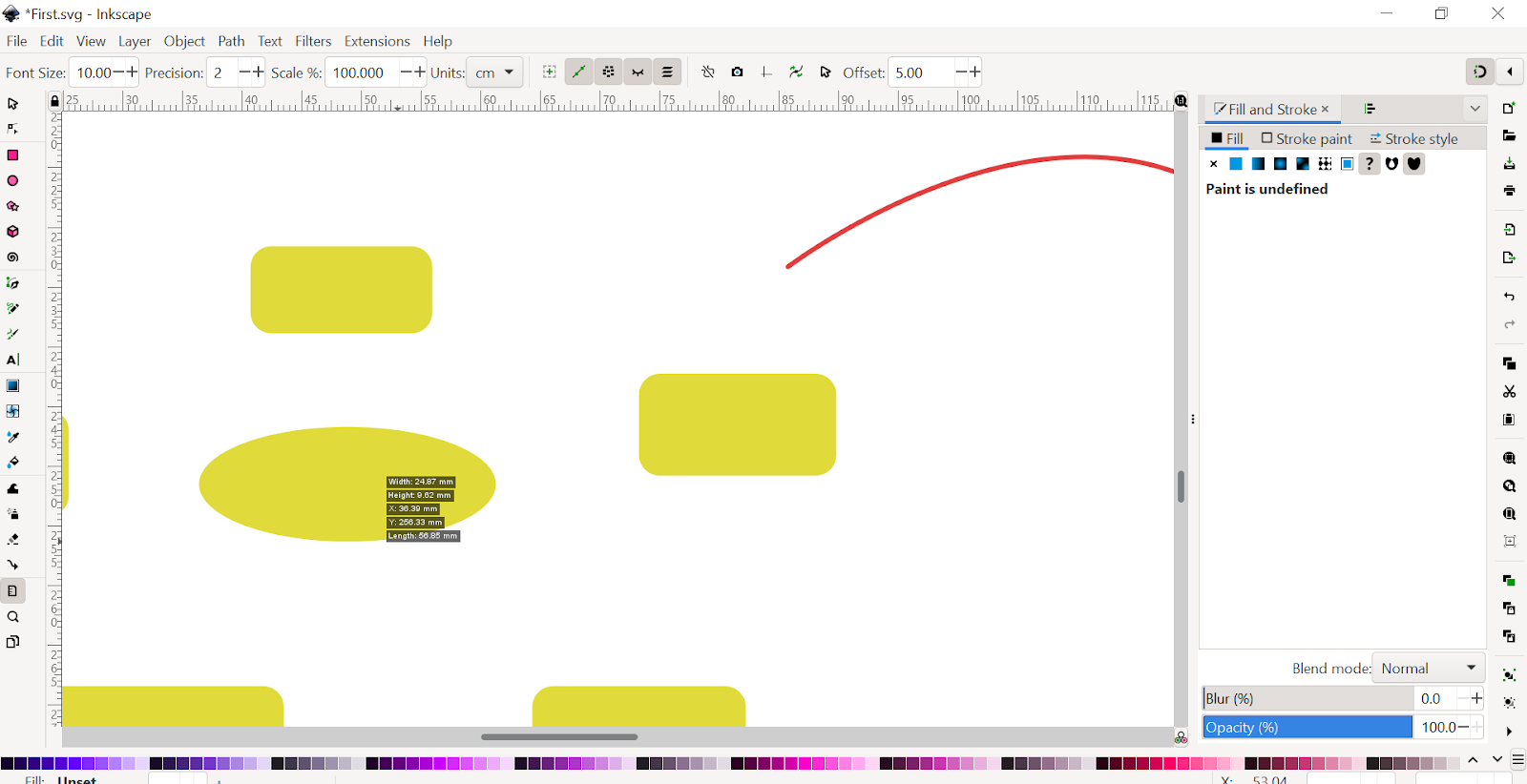The image size is (1527, 784).
Task: Pick the Paint Bucket tool
Action: click(13, 463)
